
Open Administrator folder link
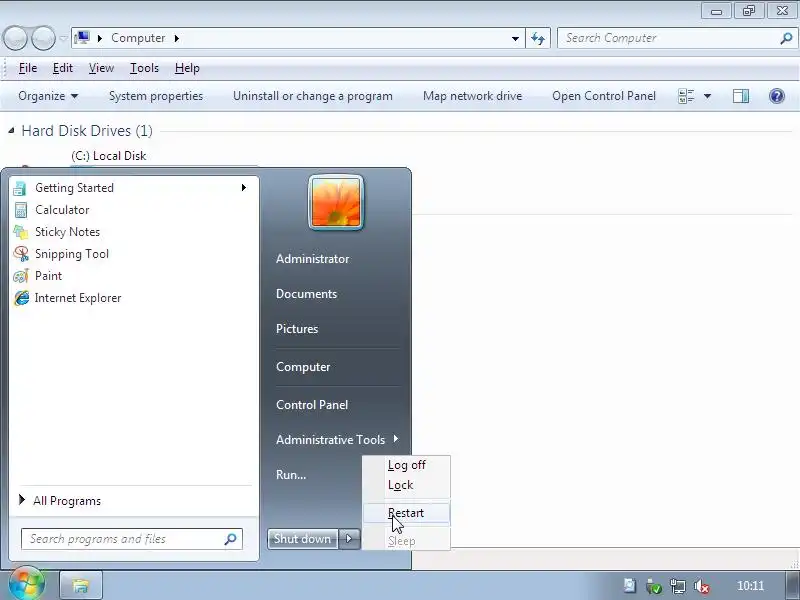click(x=312, y=259)
